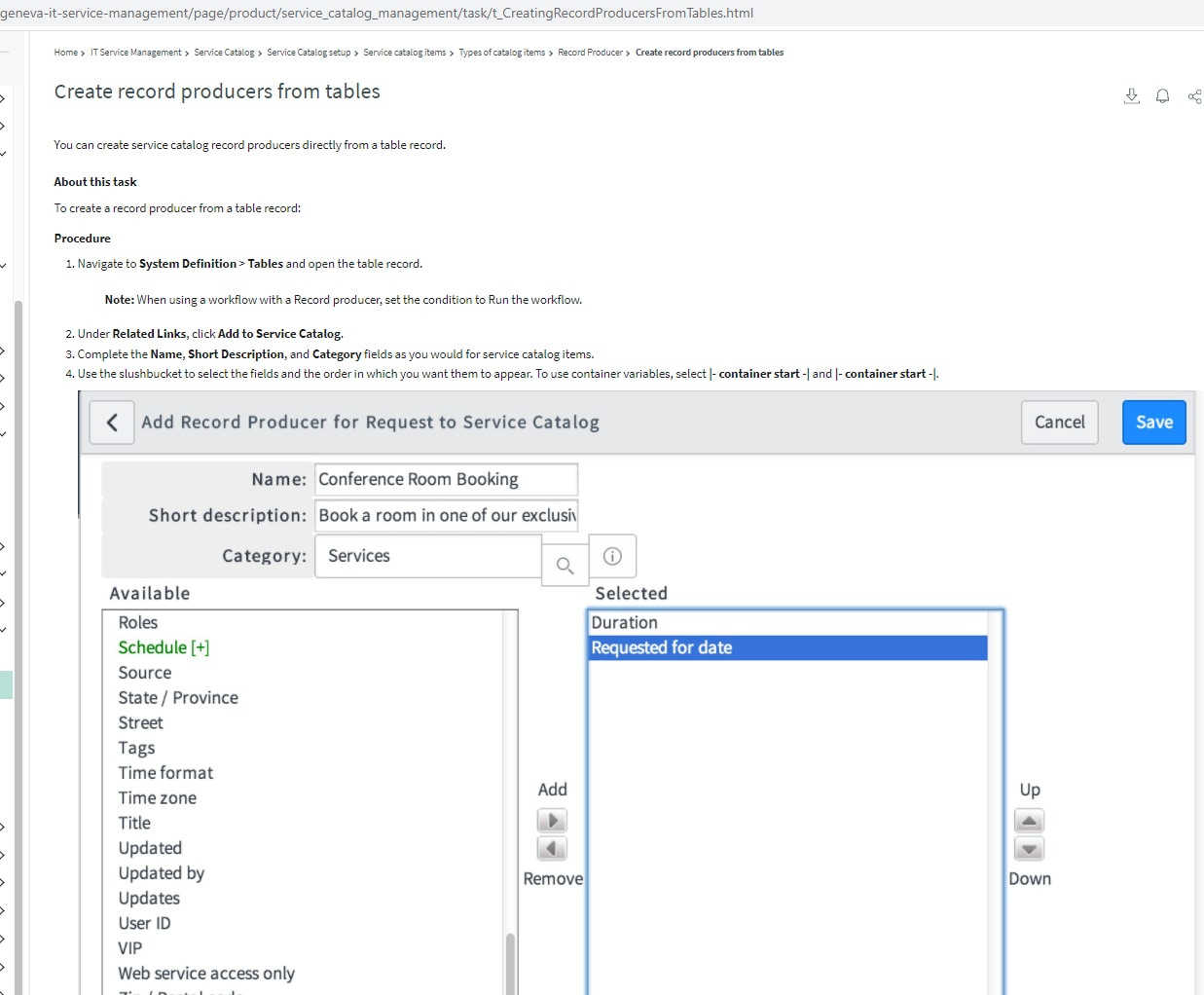
Task: Click the Category info icon
Action: (x=612, y=555)
